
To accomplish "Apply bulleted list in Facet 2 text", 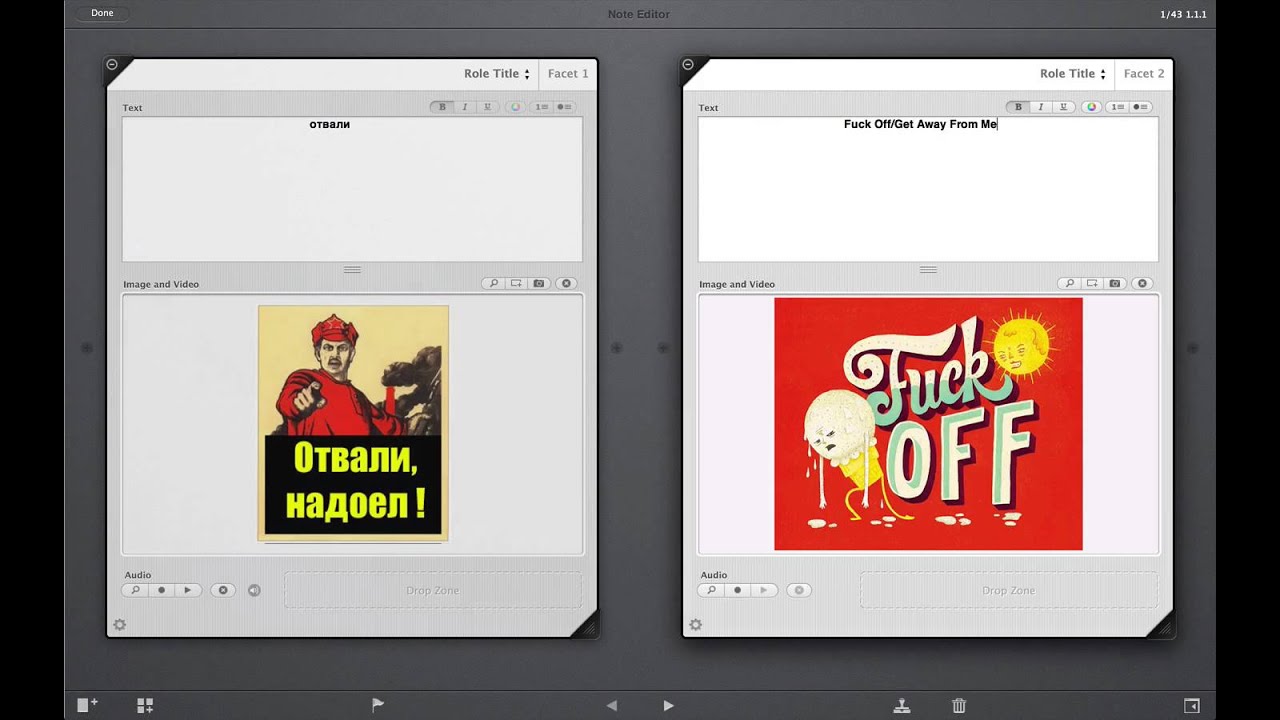I will 1140,107.
